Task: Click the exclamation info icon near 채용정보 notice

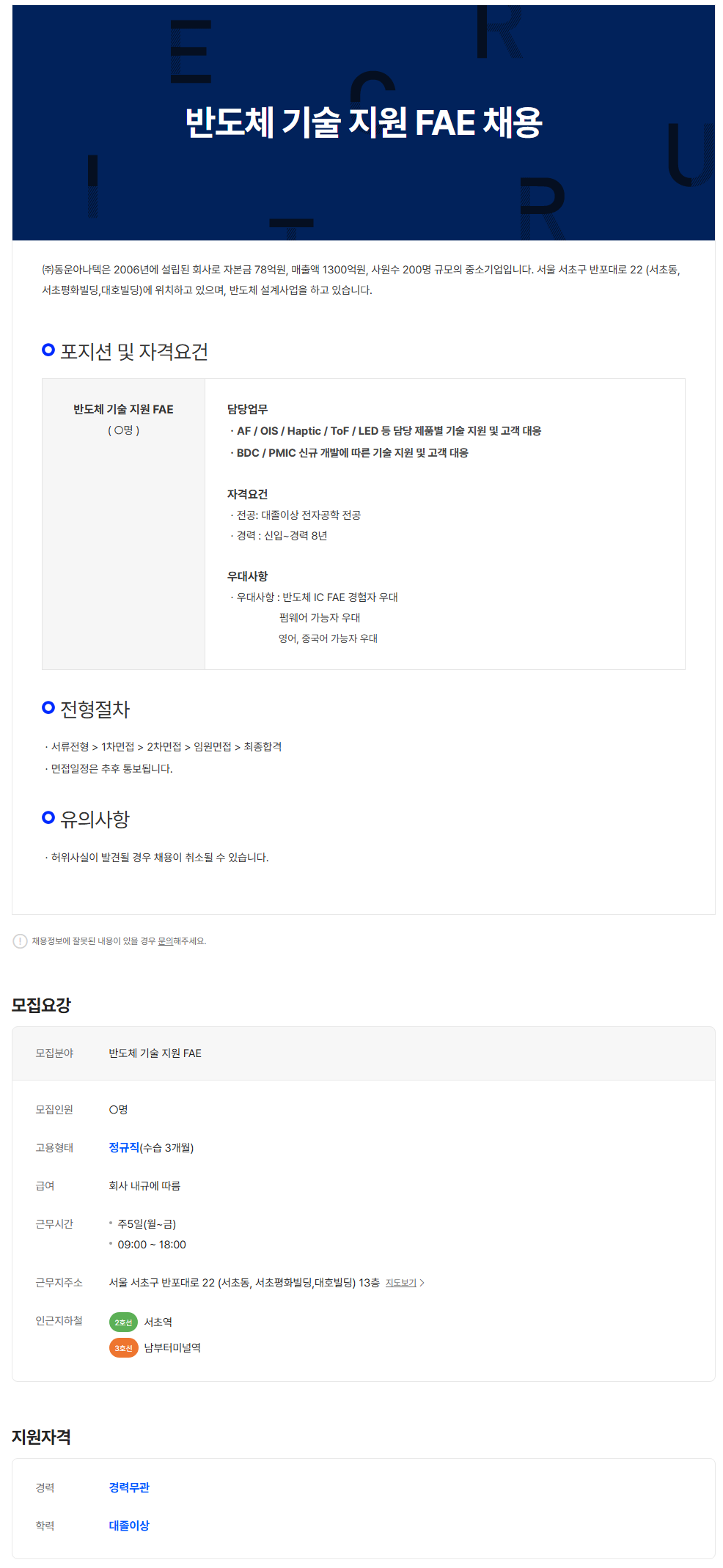Action: 21,941
